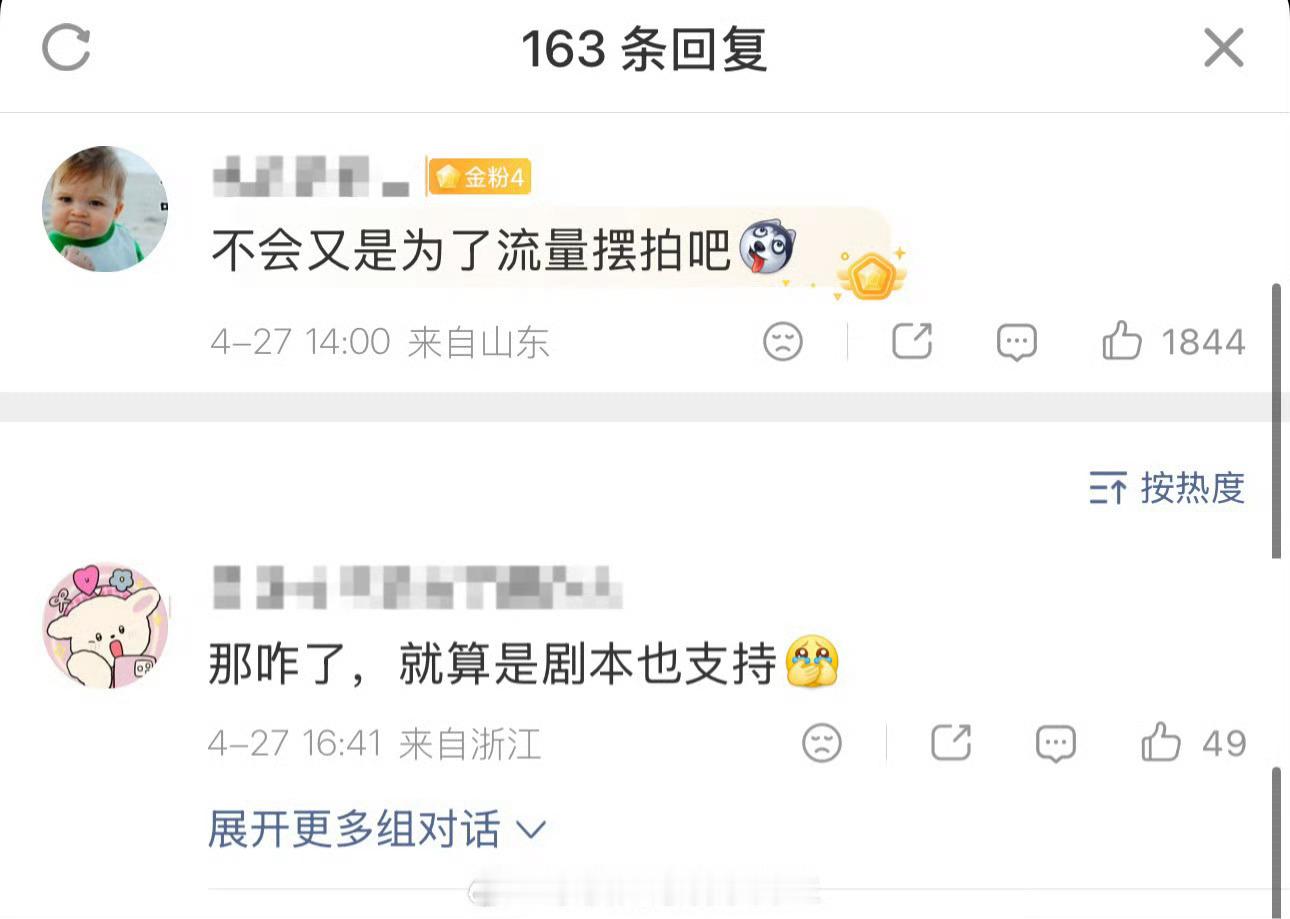
Task: Share the top comment via the forward icon
Action: point(912,342)
